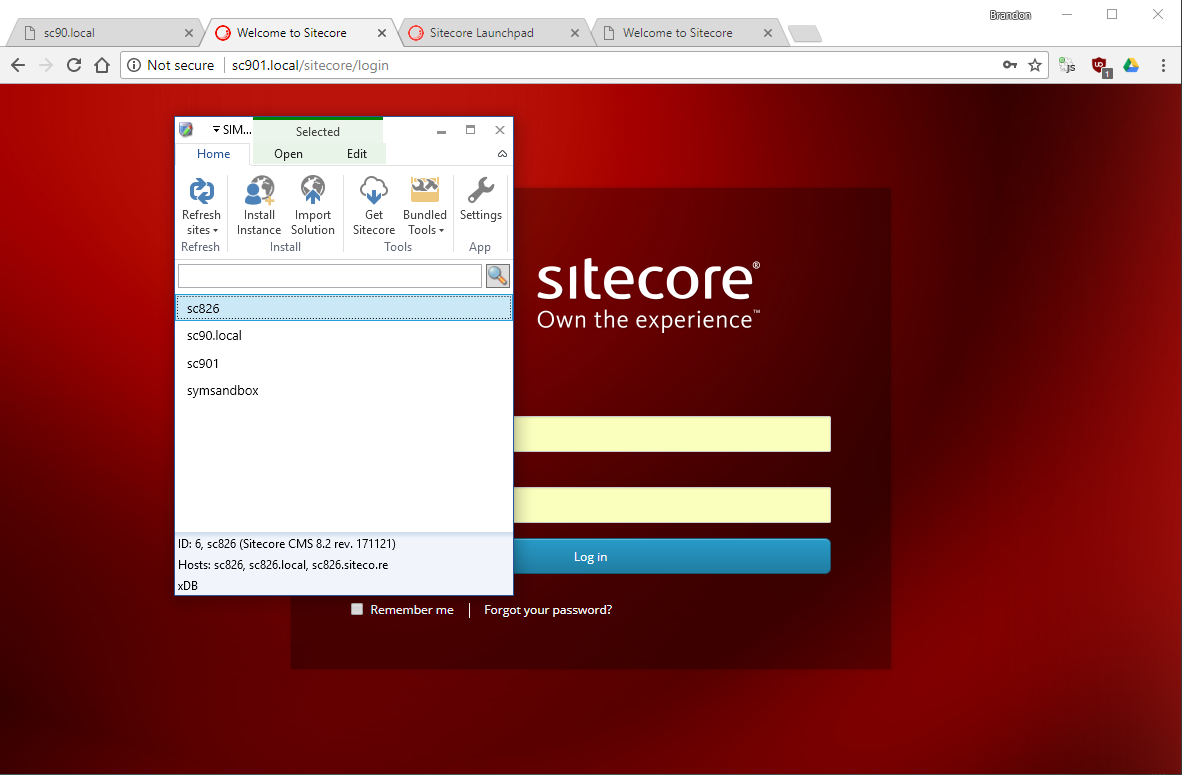Click the SIM instance search field
This screenshot has width=1182, height=775.
[330, 276]
